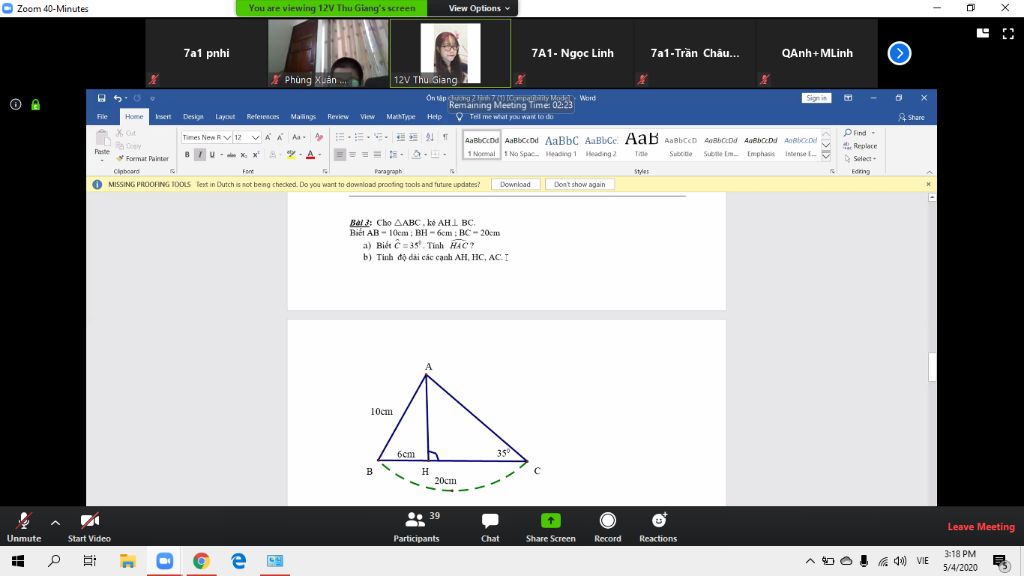The image size is (1024, 576).
Task: Save the Word document with the Save icon
Action: point(101,98)
